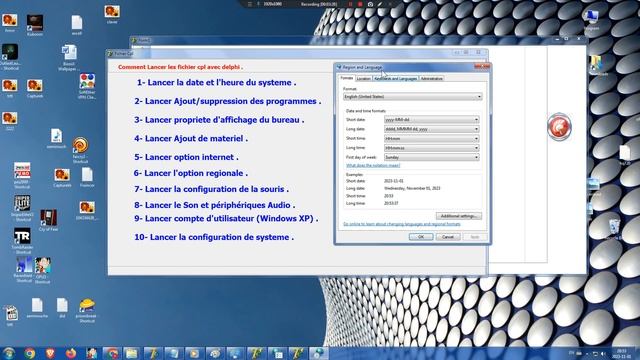Open link about changing languages and regional formats
The height and width of the screenshot is (360, 640).
402,224
